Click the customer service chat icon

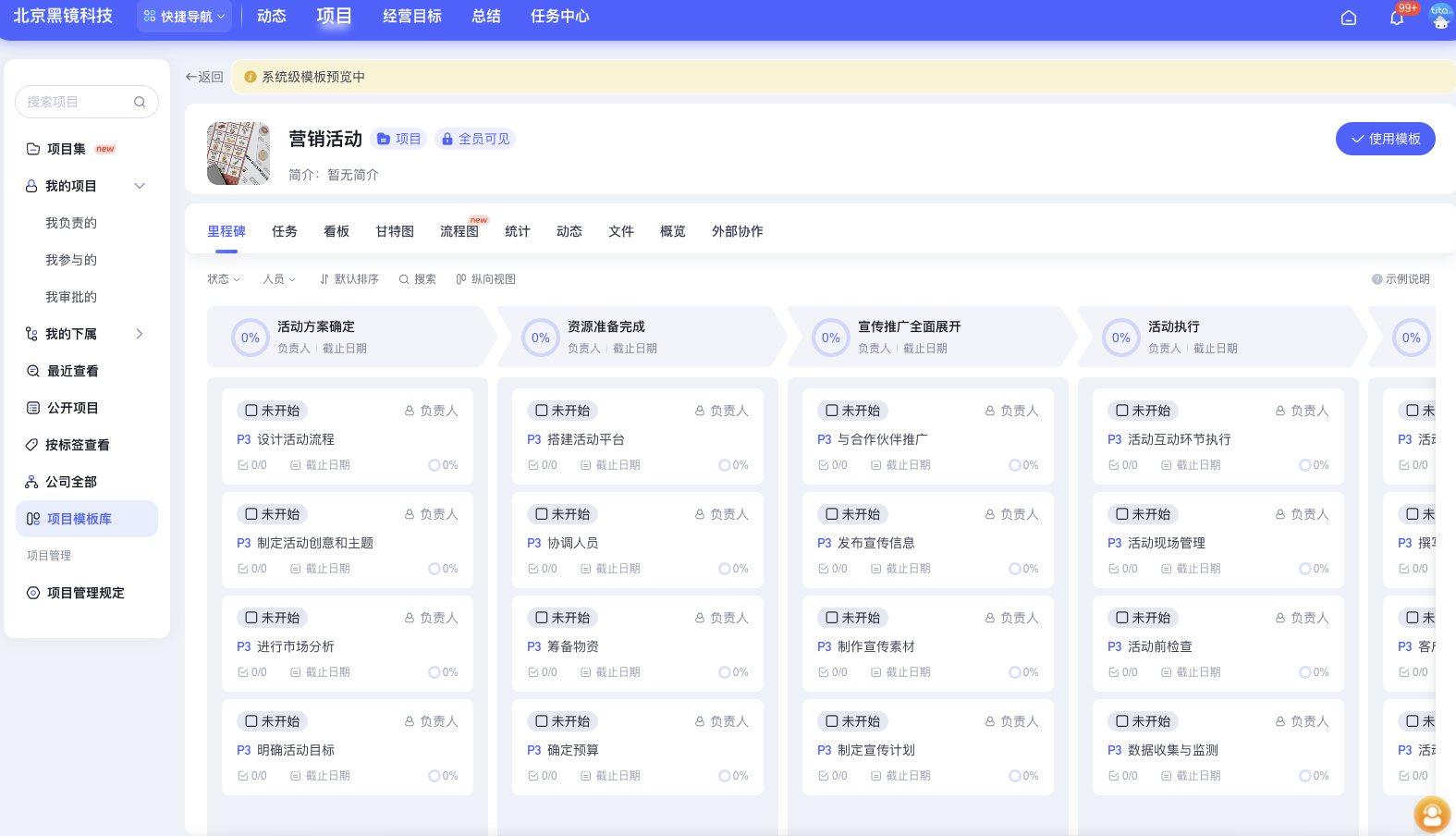[x=1431, y=815]
